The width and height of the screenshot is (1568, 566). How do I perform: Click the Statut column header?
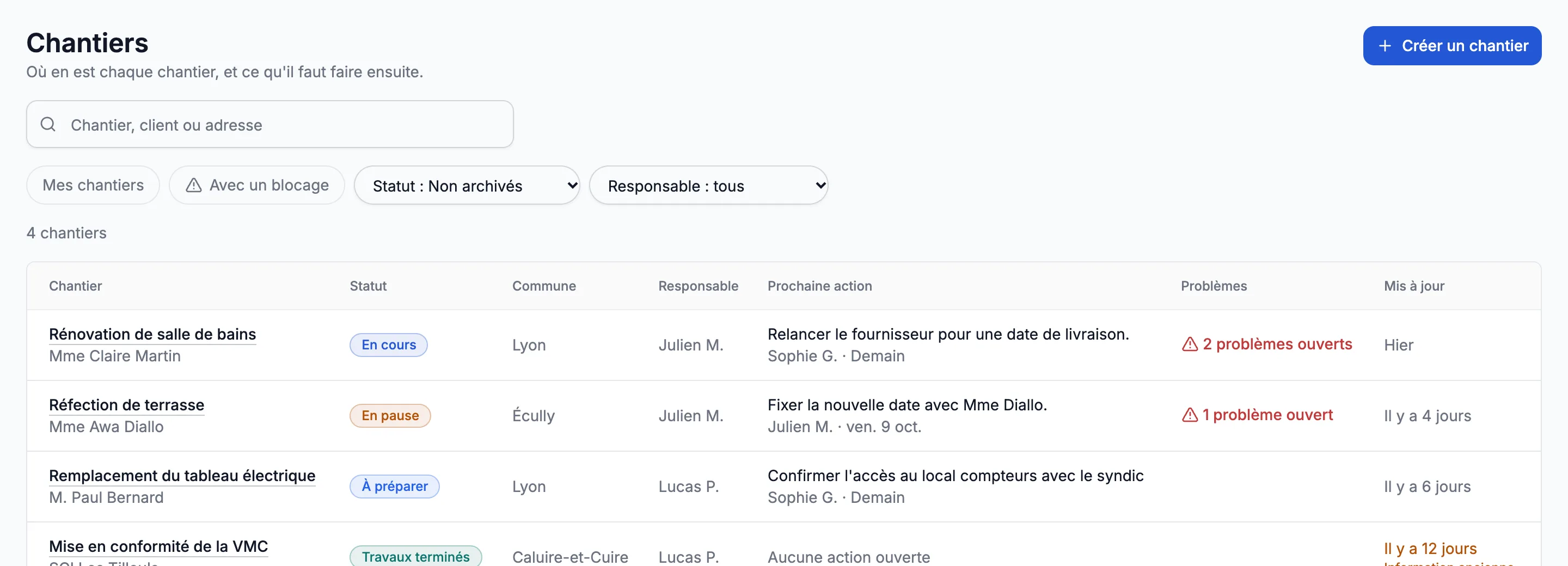coord(368,286)
